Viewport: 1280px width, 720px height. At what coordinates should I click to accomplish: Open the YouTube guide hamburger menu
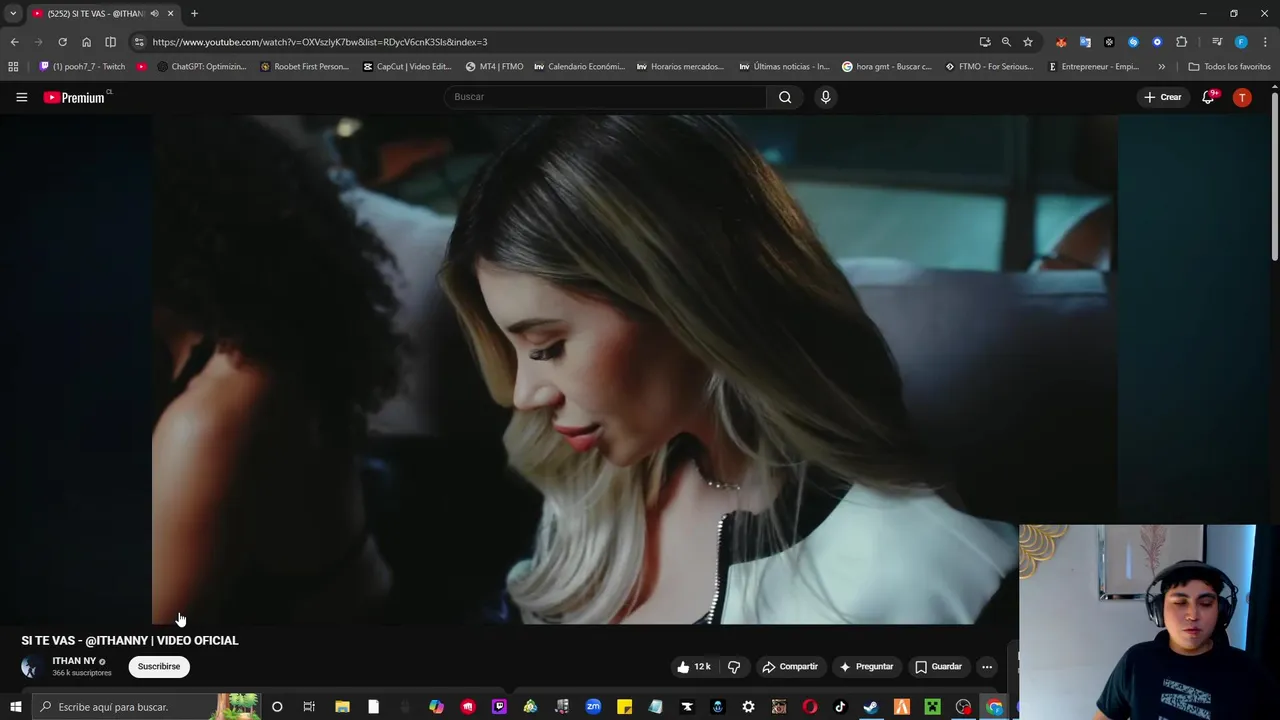point(21,97)
